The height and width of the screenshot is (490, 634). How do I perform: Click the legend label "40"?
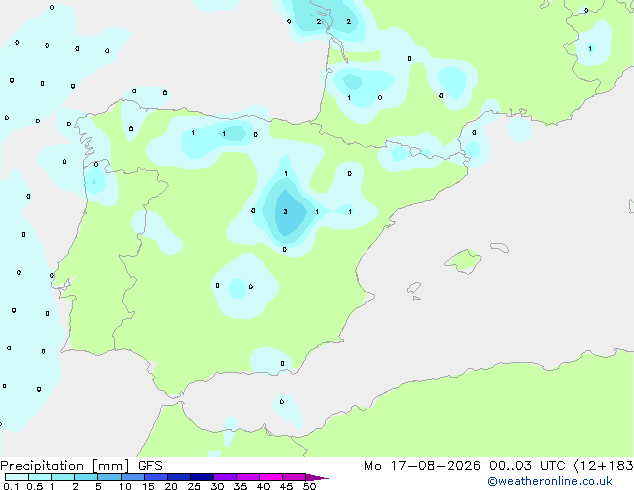pyautogui.click(x=263, y=486)
